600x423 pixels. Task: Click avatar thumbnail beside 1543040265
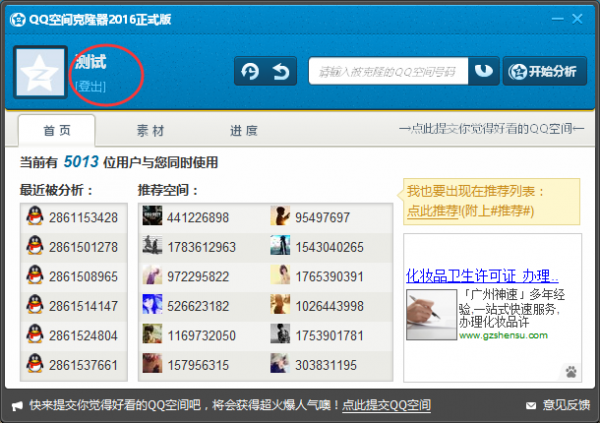280,245
